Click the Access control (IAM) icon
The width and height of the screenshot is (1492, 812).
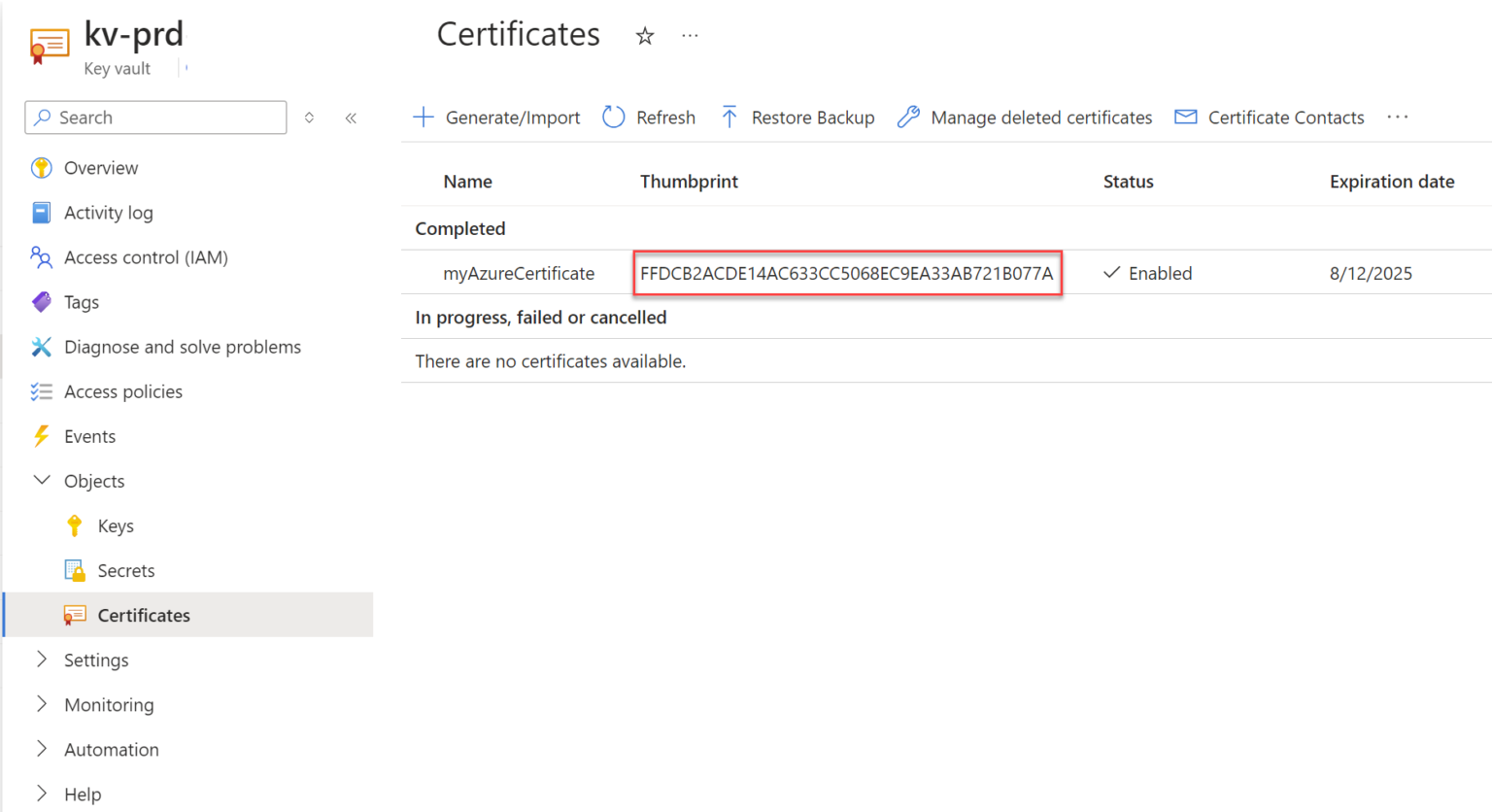click(x=41, y=257)
